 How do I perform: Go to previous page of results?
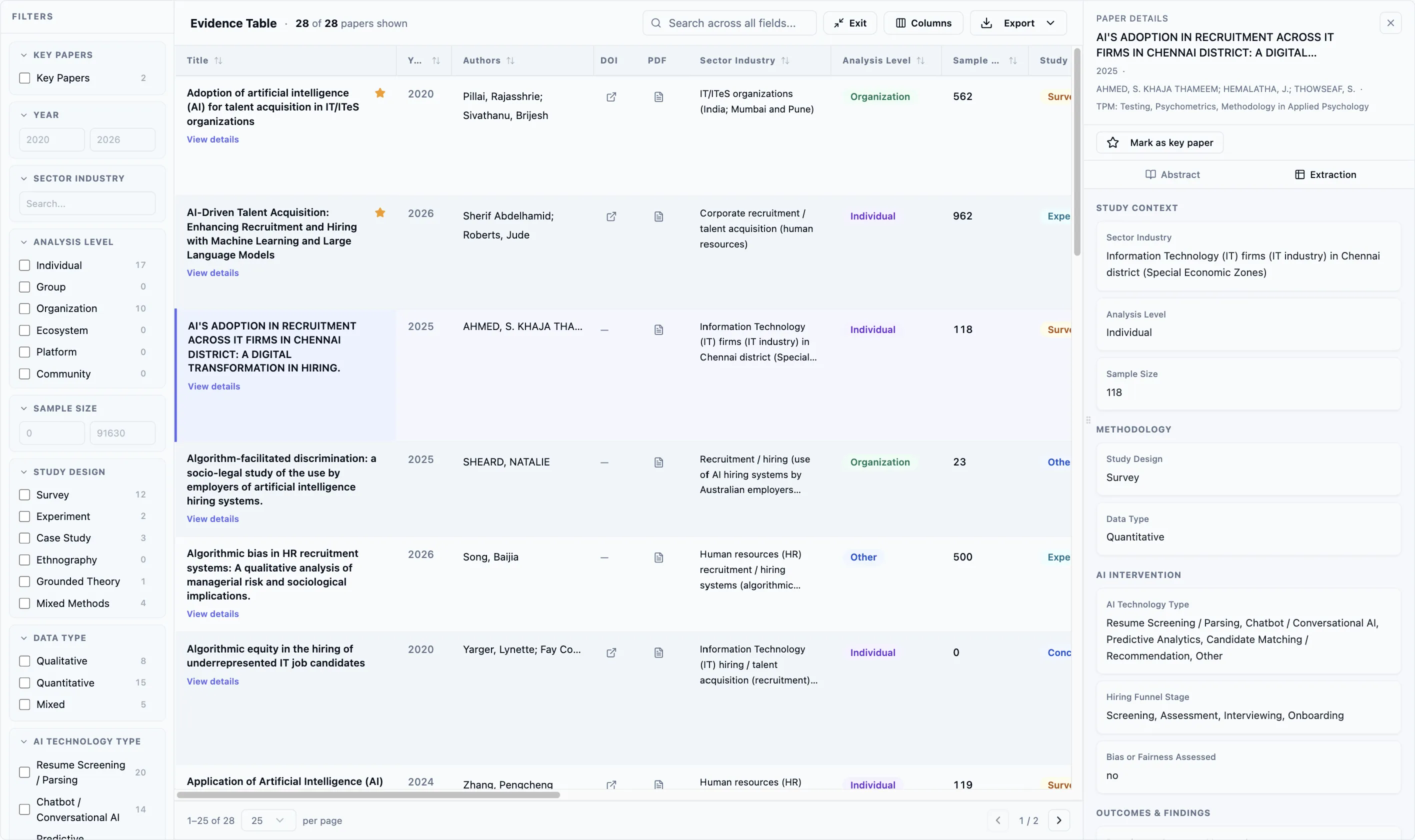coord(998,820)
